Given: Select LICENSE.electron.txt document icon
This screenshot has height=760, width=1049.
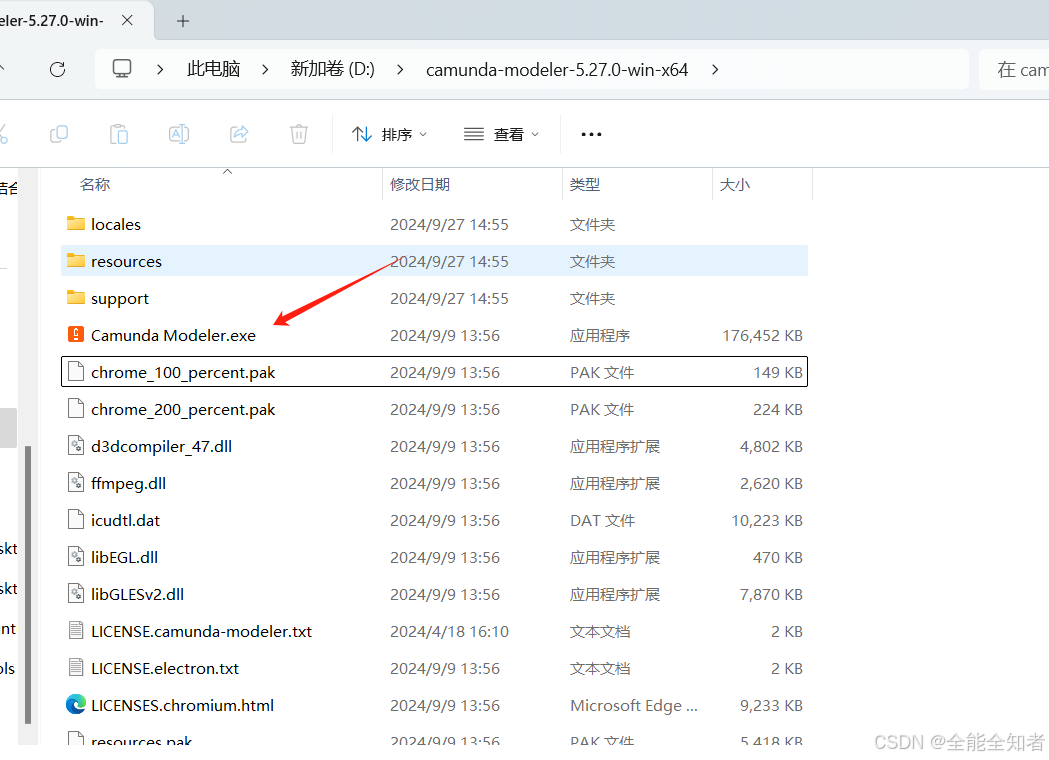Looking at the screenshot, I should 76,667.
